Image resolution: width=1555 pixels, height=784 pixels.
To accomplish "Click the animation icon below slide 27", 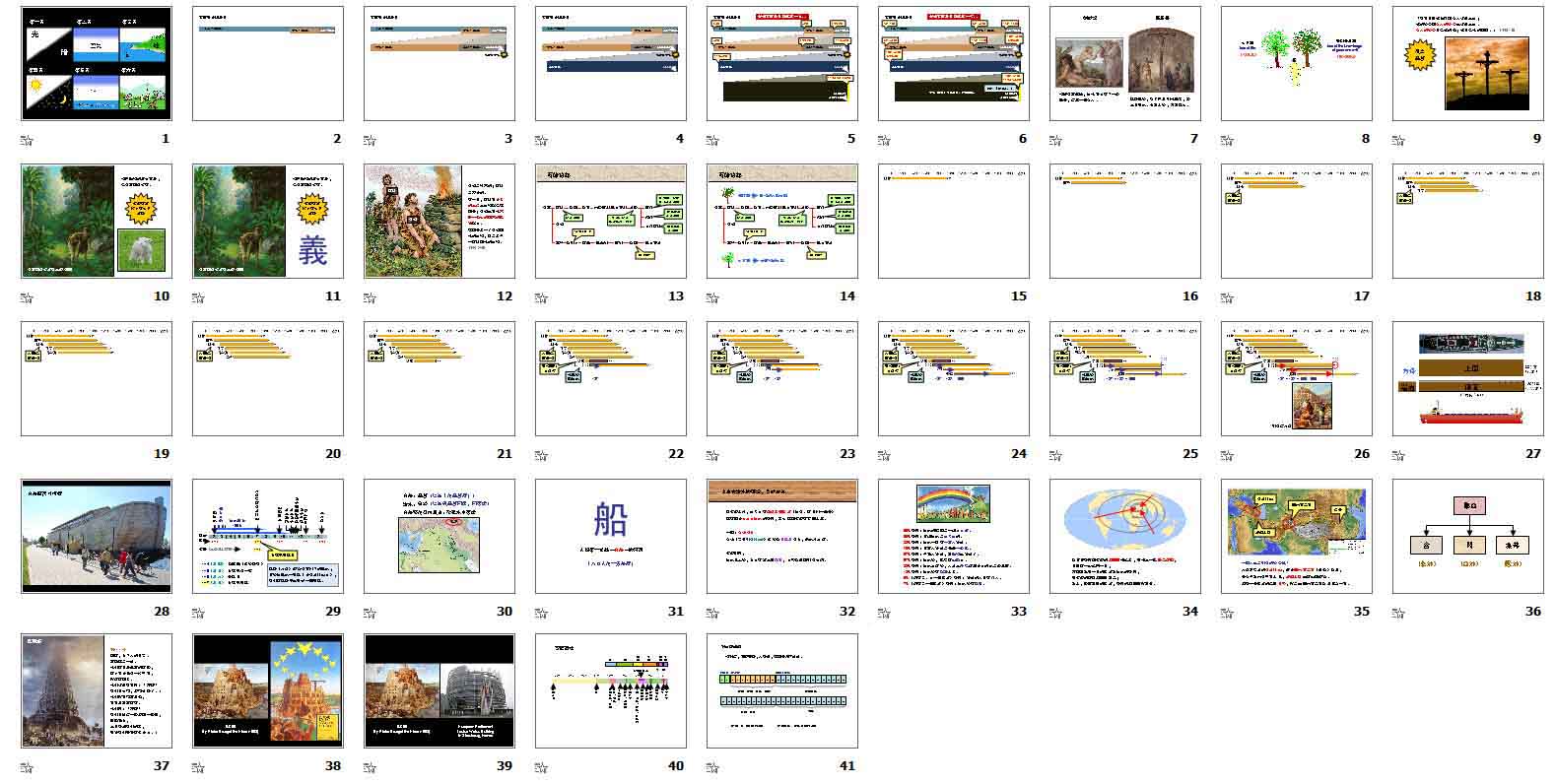I will point(1397,454).
